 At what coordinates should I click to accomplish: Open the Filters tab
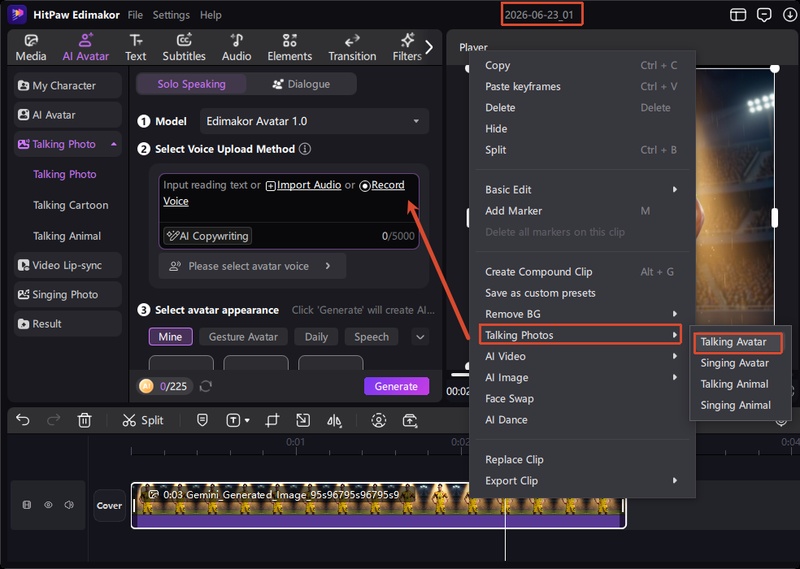(x=407, y=47)
